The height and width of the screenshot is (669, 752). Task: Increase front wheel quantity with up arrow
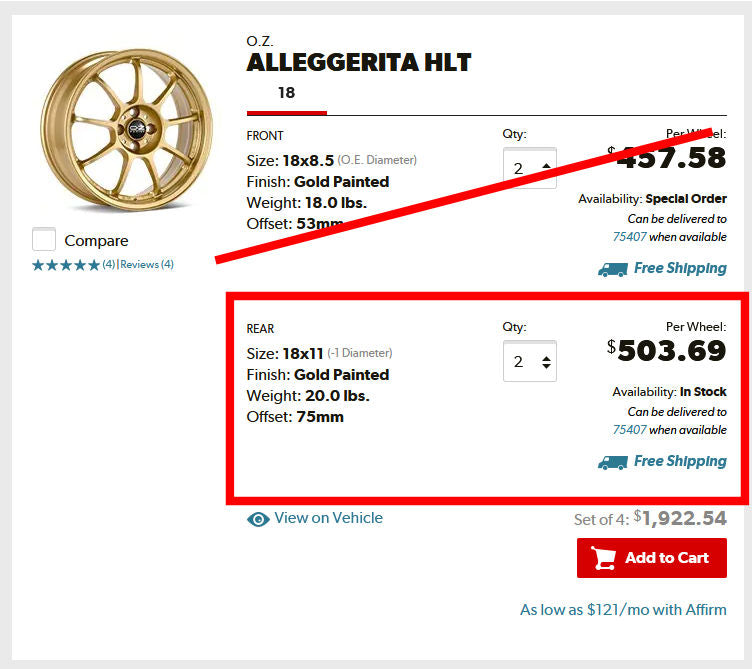pos(546,163)
